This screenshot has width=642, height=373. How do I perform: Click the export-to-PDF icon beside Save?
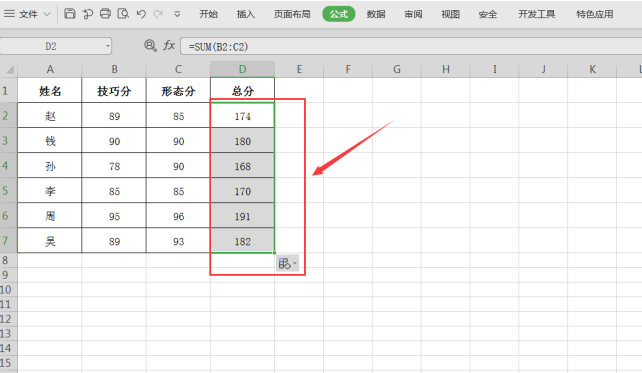(88, 14)
